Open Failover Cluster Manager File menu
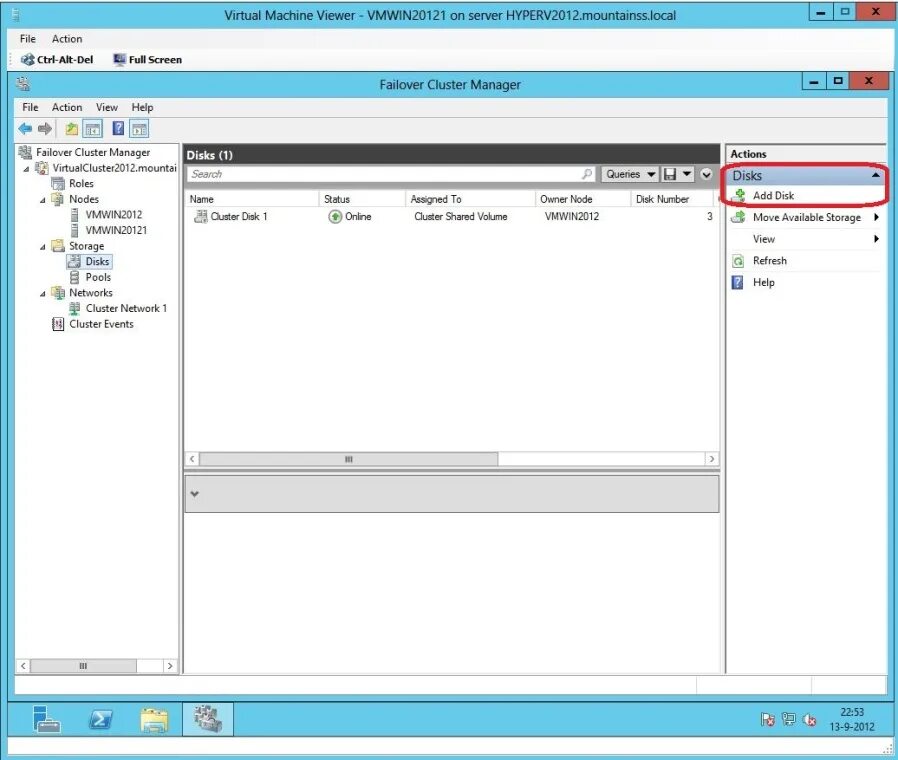This screenshot has width=898, height=760. (30, 107)
